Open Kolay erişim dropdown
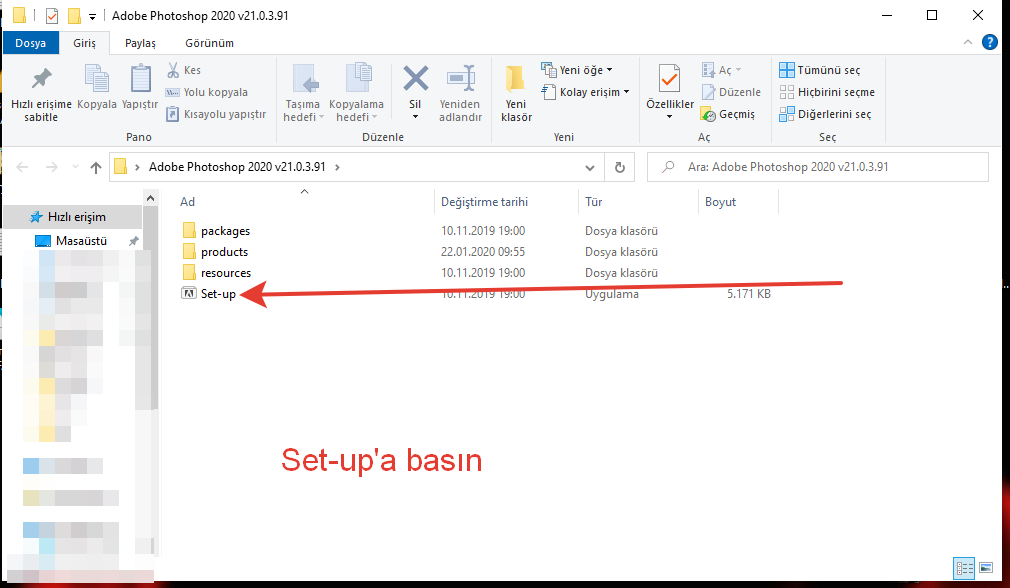 pos(586,92)
